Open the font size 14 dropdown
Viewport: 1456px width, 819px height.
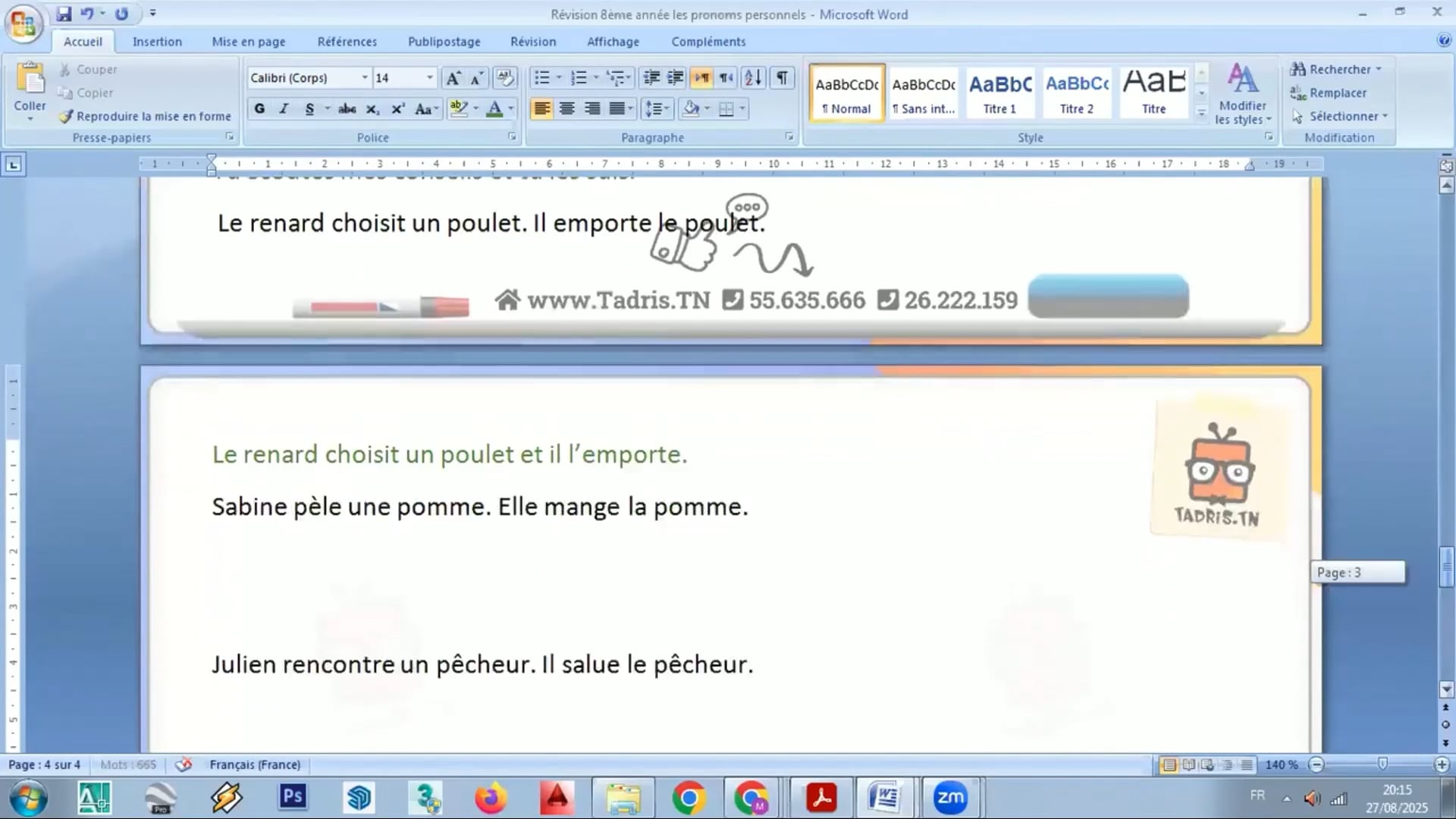coord(429,77)
